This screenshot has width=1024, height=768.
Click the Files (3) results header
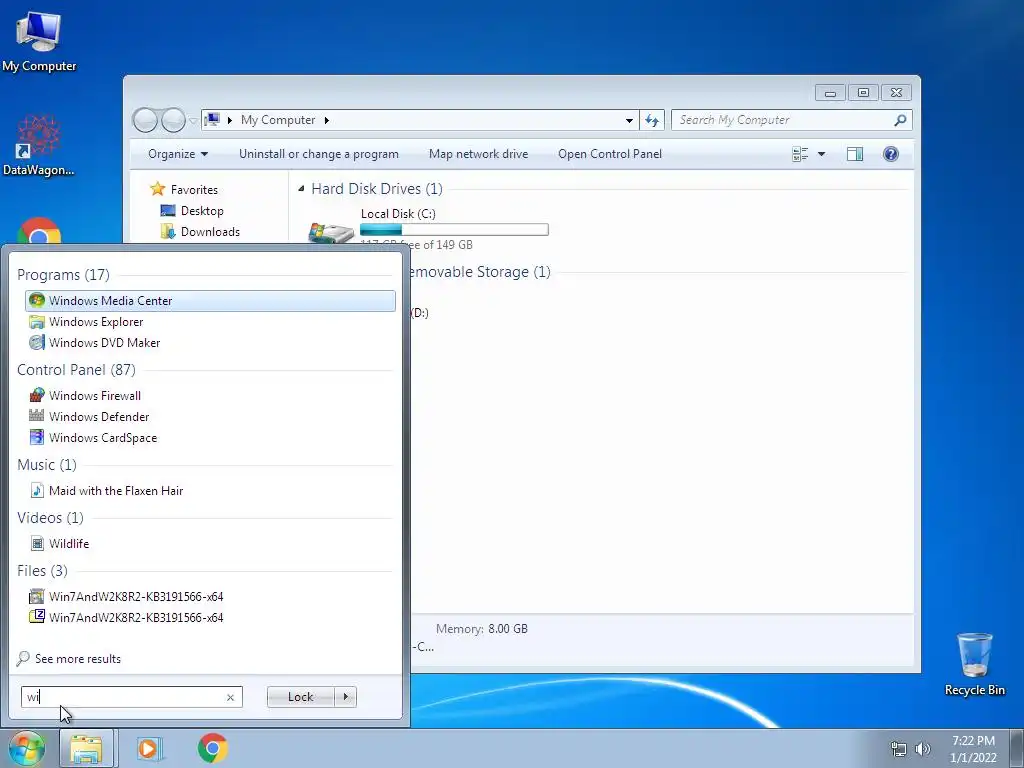pos(42,571)
